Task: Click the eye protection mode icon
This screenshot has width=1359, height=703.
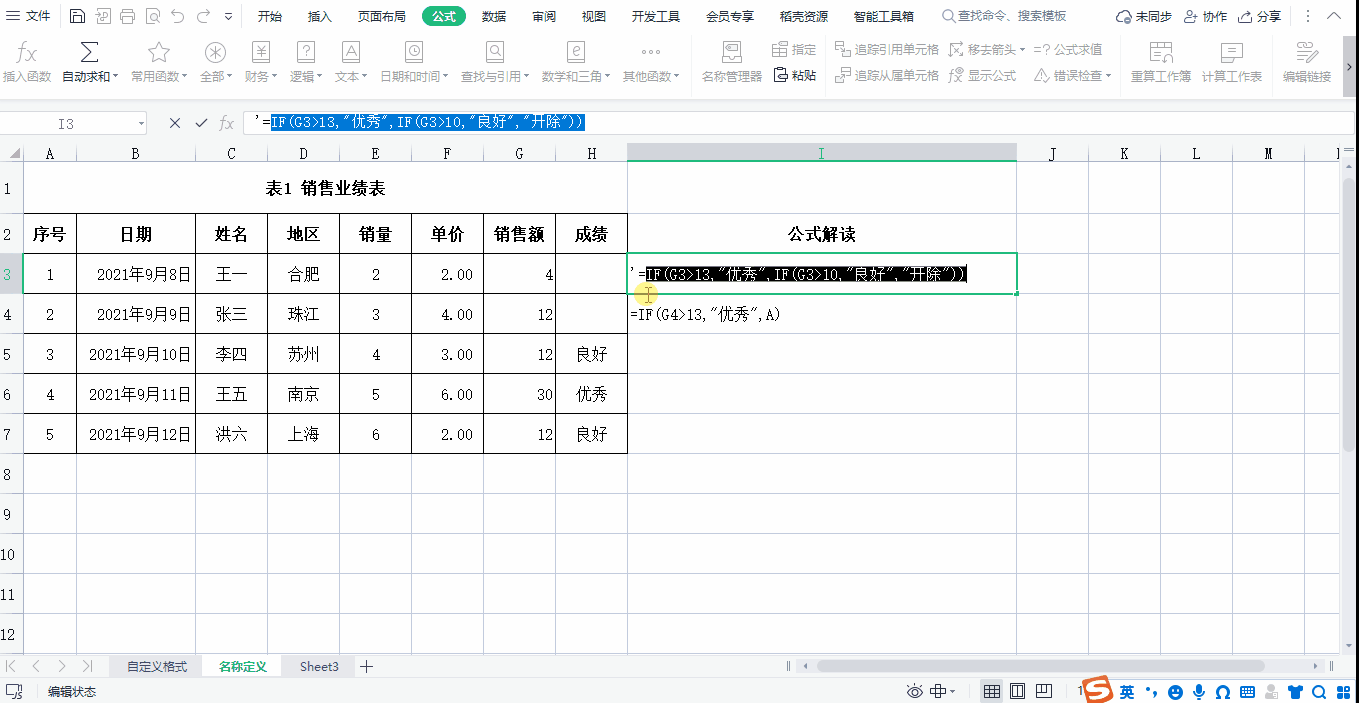Action: point(914,691)
